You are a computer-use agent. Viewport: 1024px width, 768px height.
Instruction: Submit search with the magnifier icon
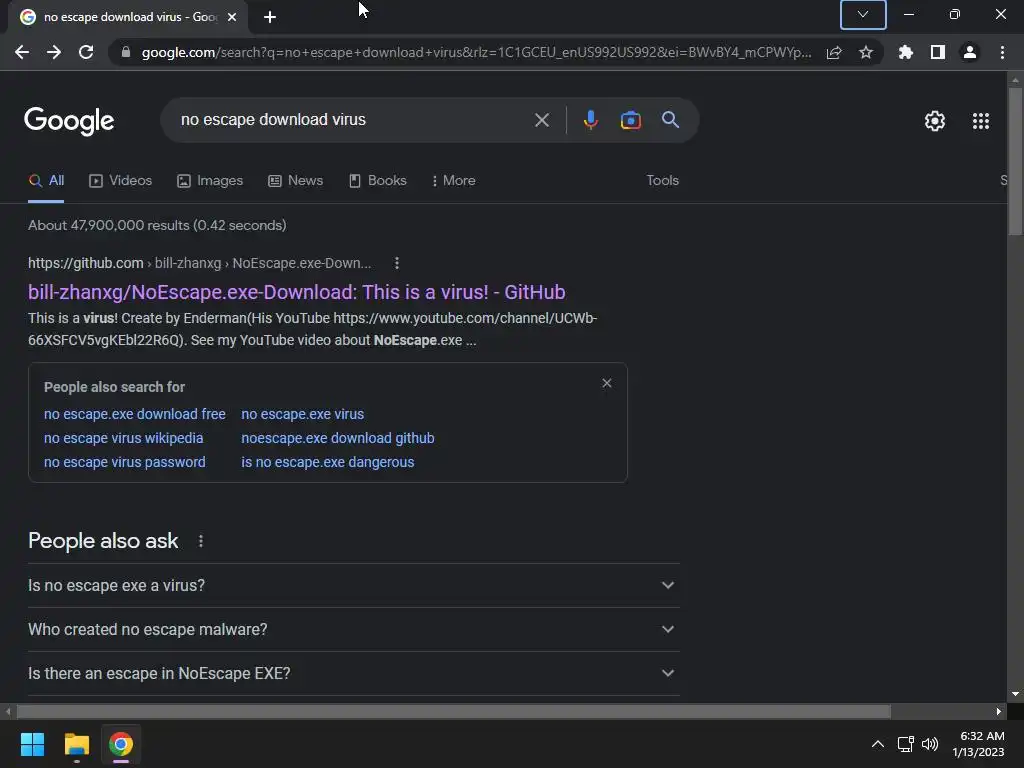tap(671, 120)
